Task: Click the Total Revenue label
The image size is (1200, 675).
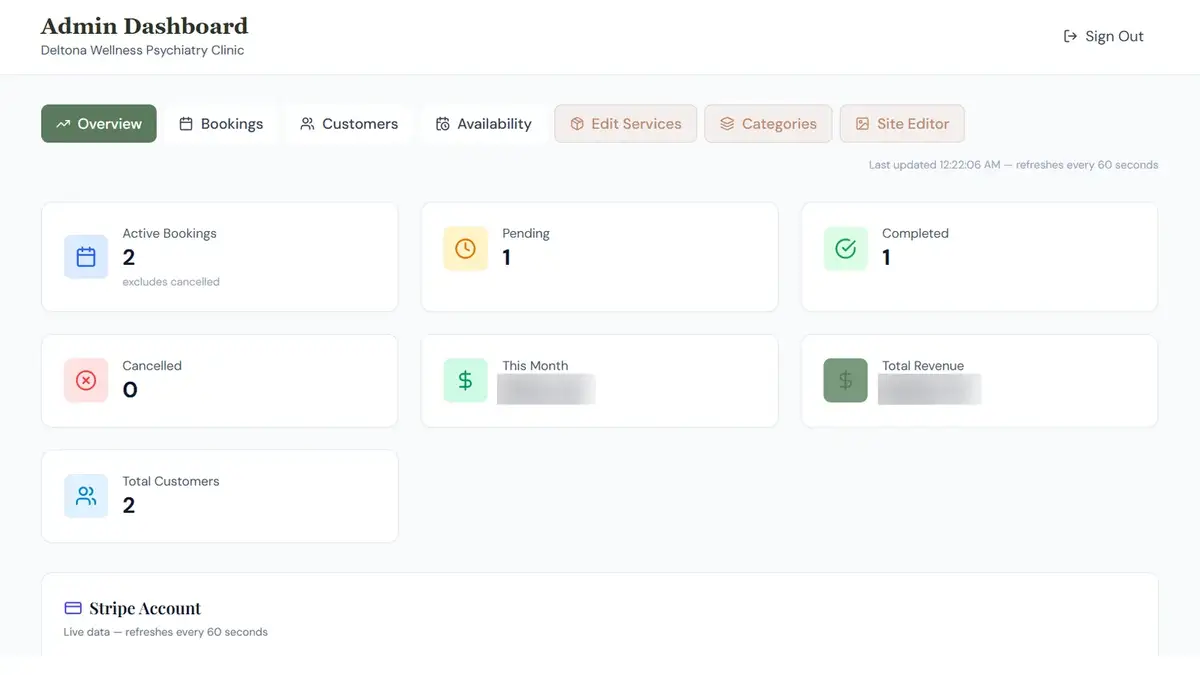Action: (923, 366)
